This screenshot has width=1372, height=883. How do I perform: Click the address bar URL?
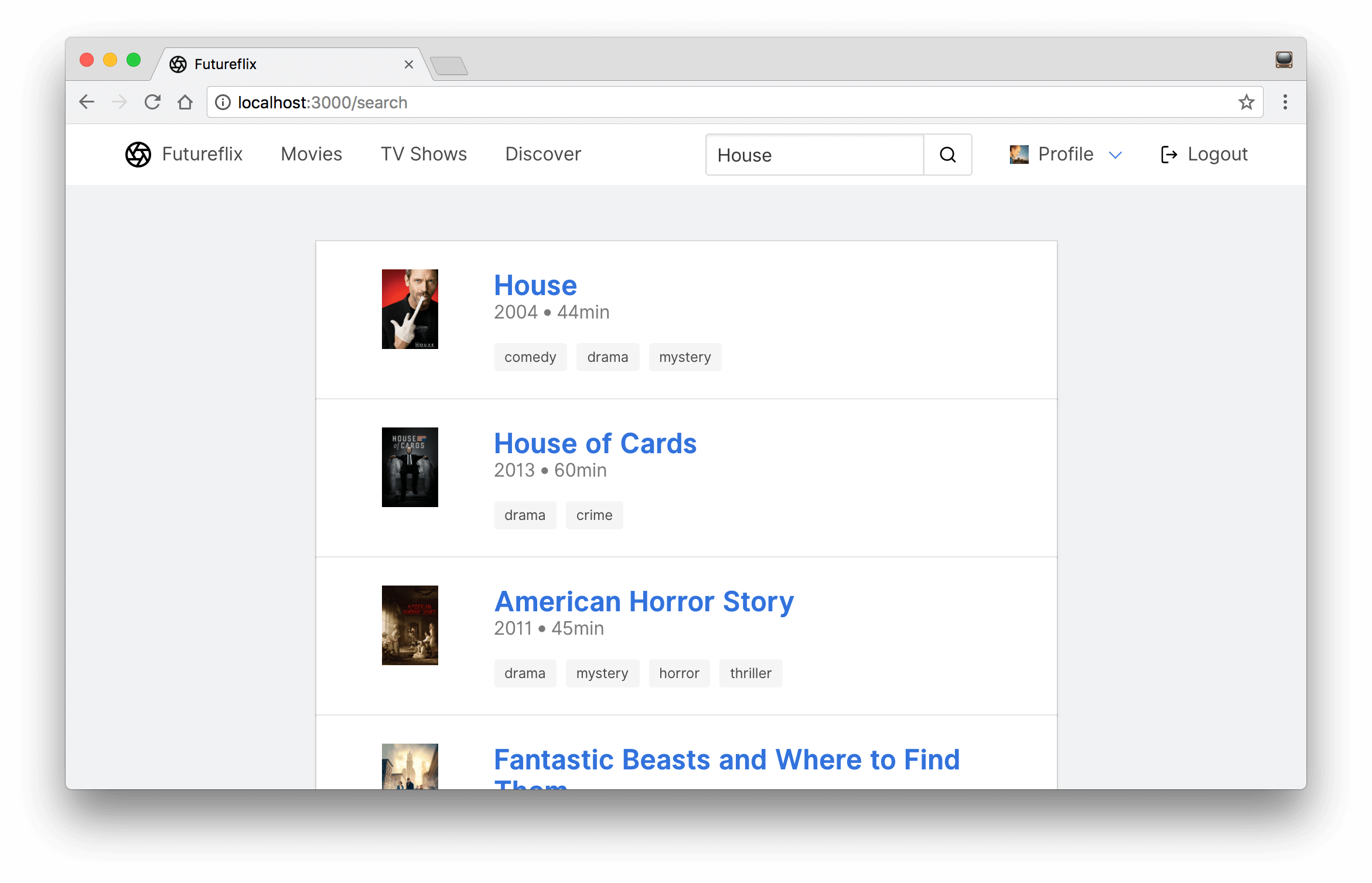322,102
